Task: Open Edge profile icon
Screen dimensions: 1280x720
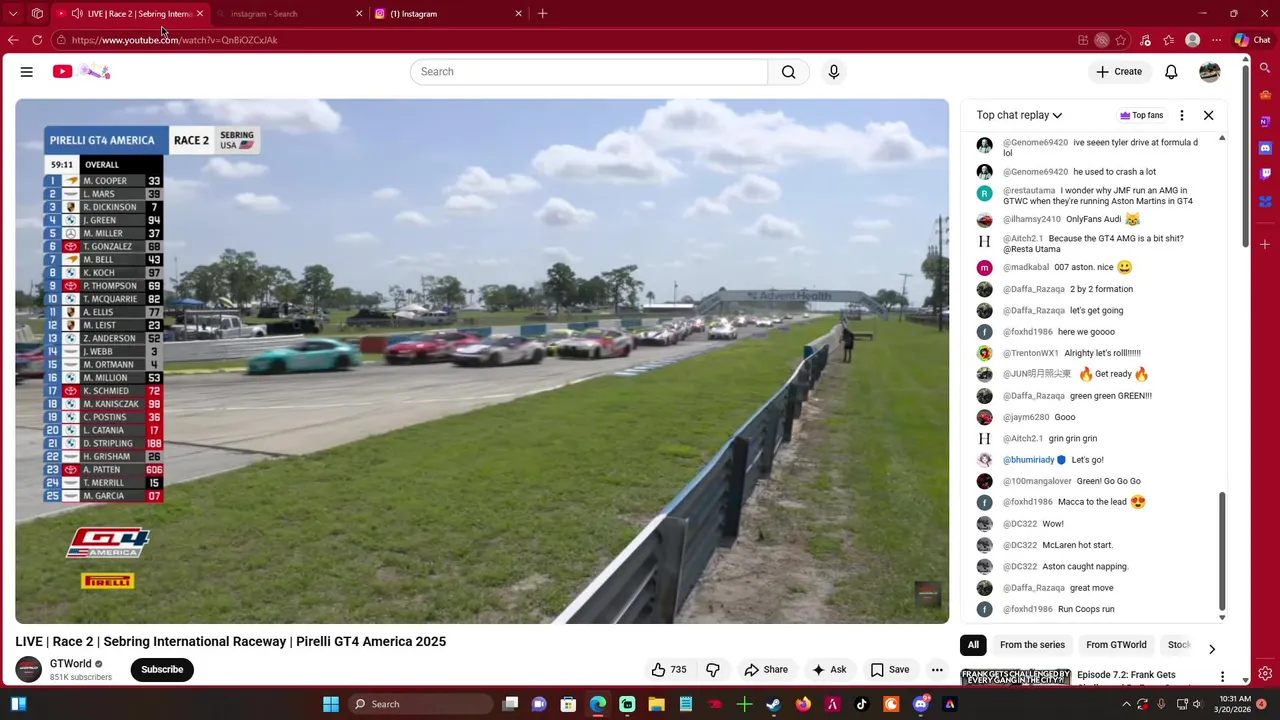Action: click(1192, 40)
